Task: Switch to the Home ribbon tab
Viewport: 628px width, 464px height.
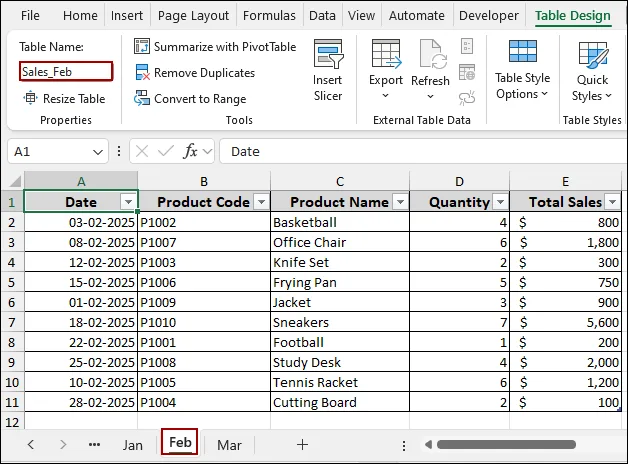Action: (80, 16)
